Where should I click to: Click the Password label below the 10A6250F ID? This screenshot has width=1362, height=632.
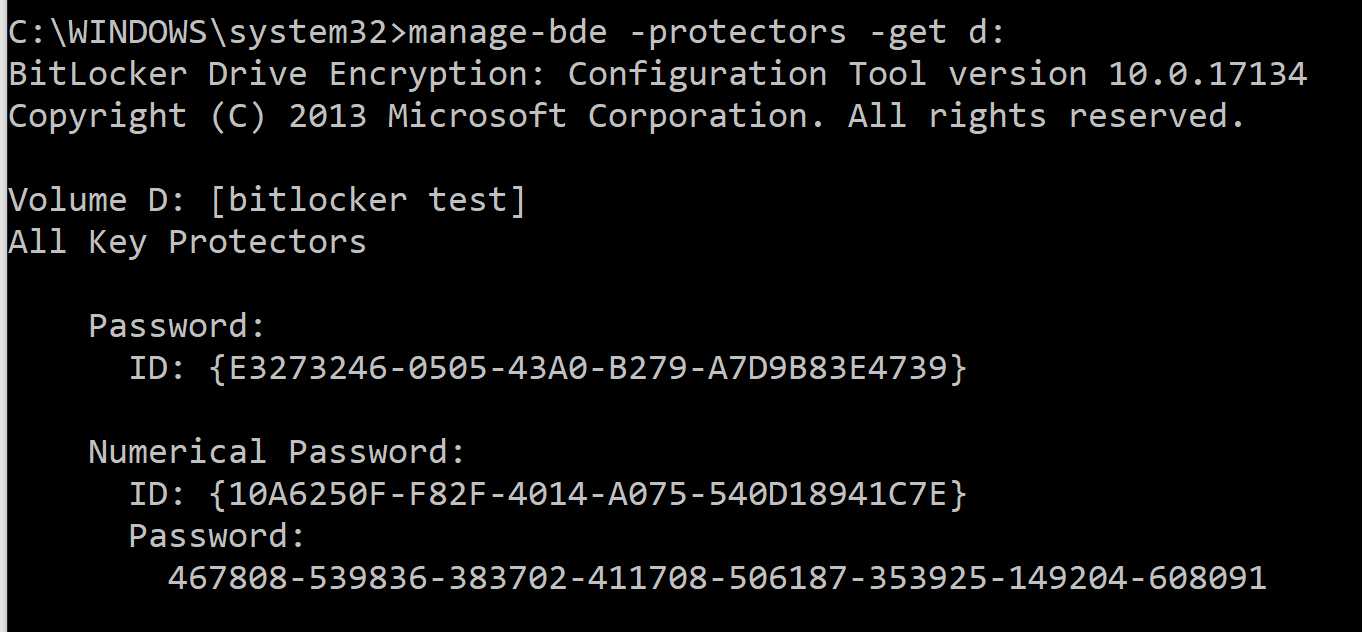217,536
